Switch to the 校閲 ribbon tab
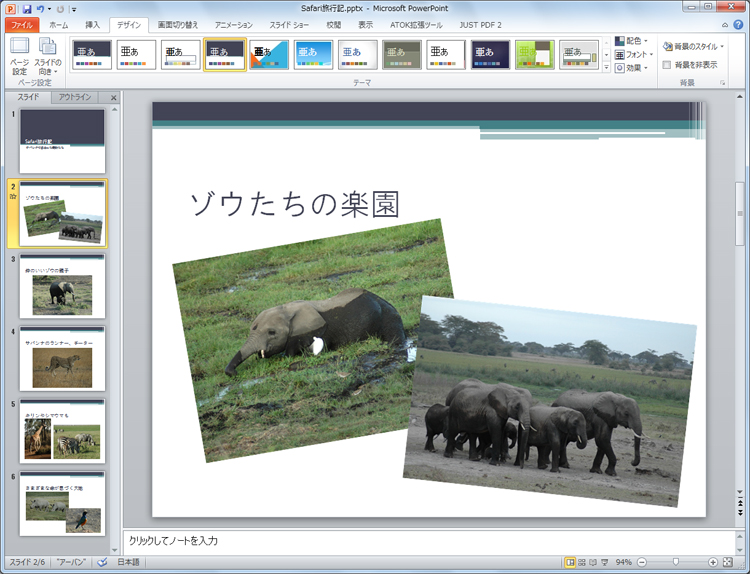 click(x=334, y=25)
